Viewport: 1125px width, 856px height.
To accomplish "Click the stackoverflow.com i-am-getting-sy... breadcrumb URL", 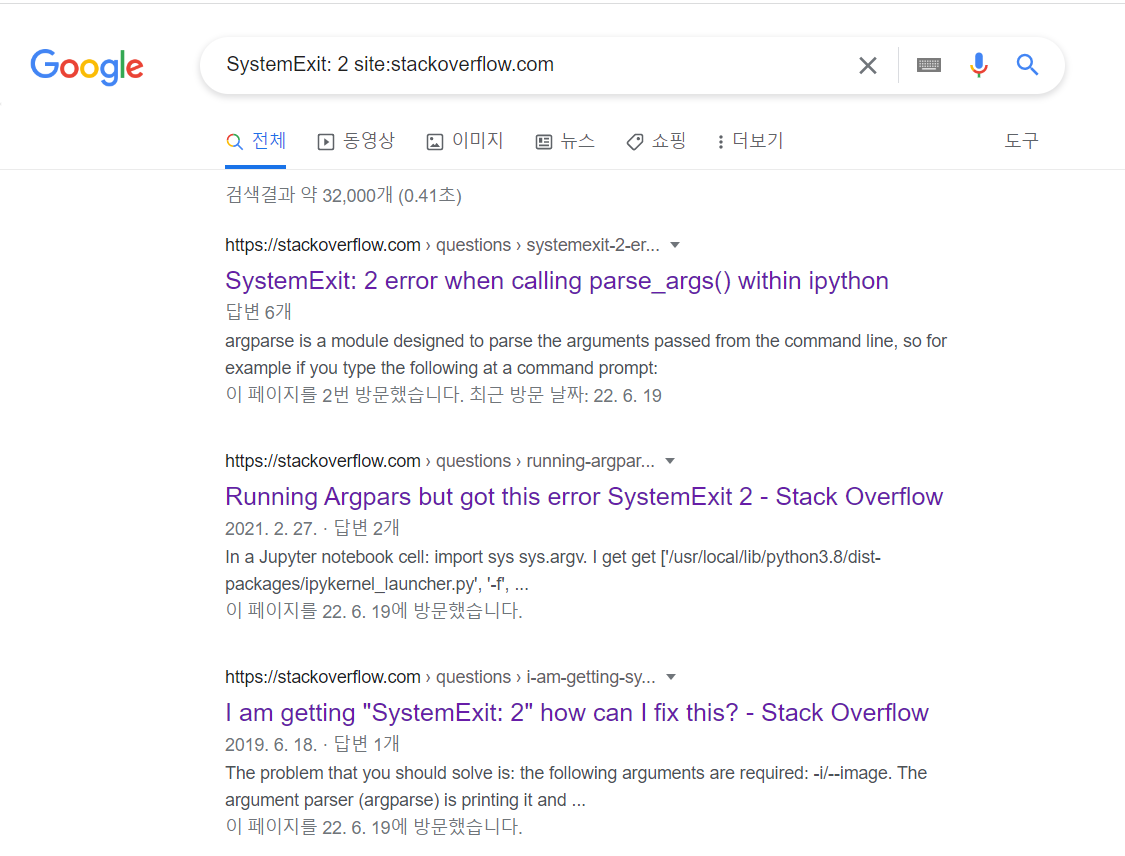I will (x=440, y=677).
